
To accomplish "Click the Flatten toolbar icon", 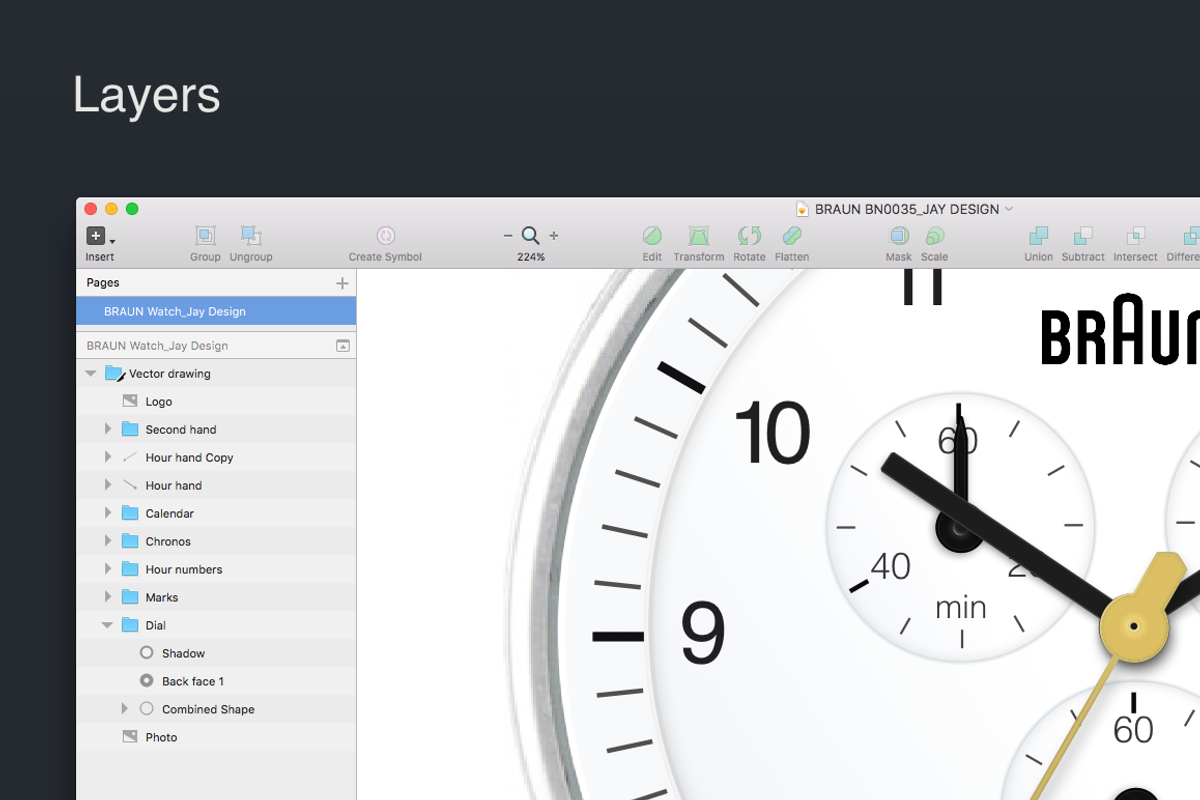I will pyautogui.click(x=792, y=236).
